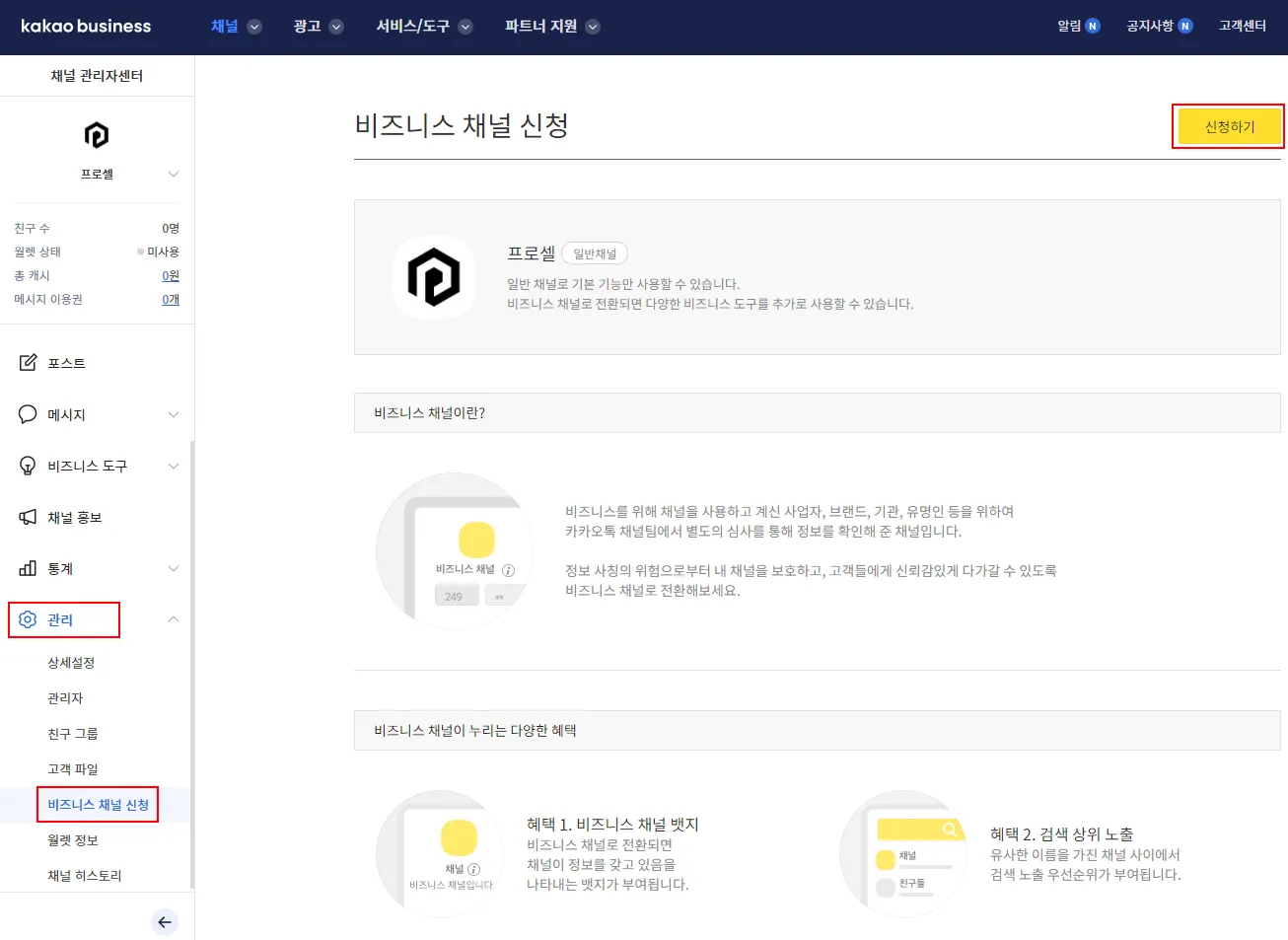1288x940 pixels.
Task: Go to 상세설정 under 관리
Action: coord(71,663)
